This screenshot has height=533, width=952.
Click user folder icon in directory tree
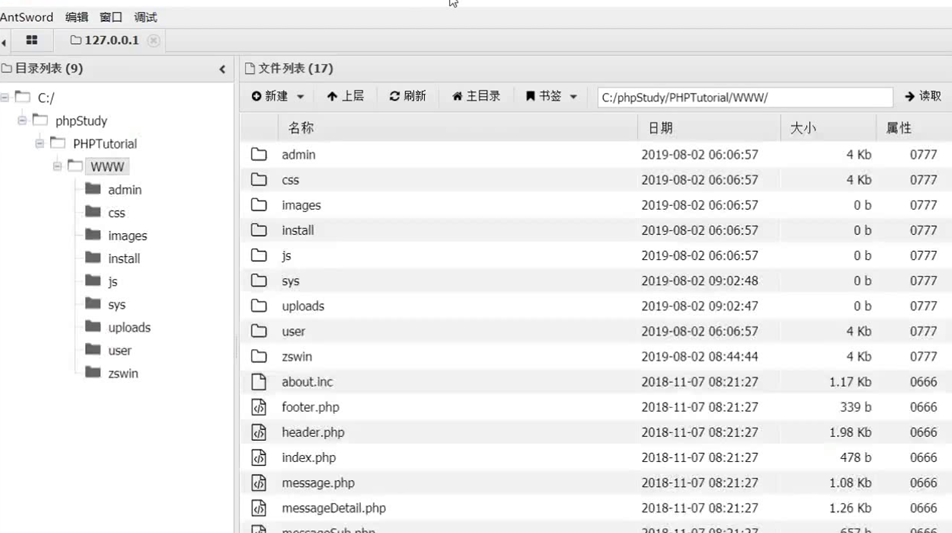pyautogui.click(x=93, y=350)
